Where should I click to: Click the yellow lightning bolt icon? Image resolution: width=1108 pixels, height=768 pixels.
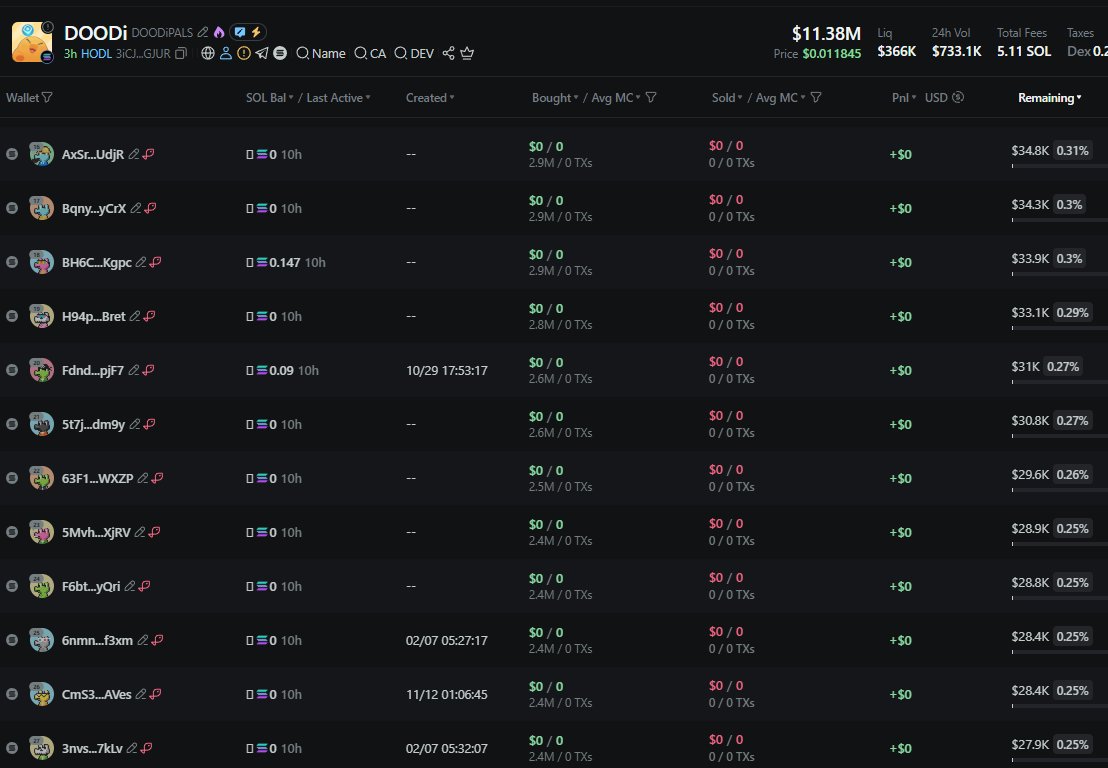tap(256, 33)
